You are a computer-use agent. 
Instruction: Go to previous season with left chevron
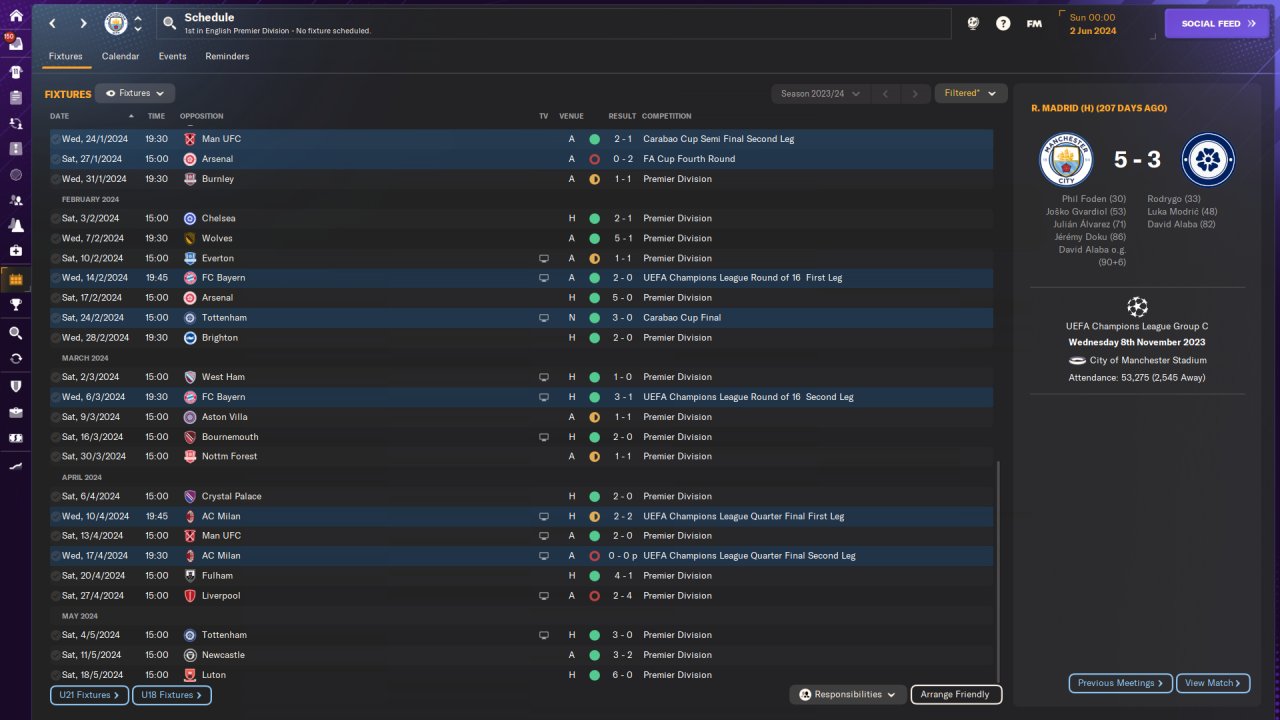[x=885, y=94]
